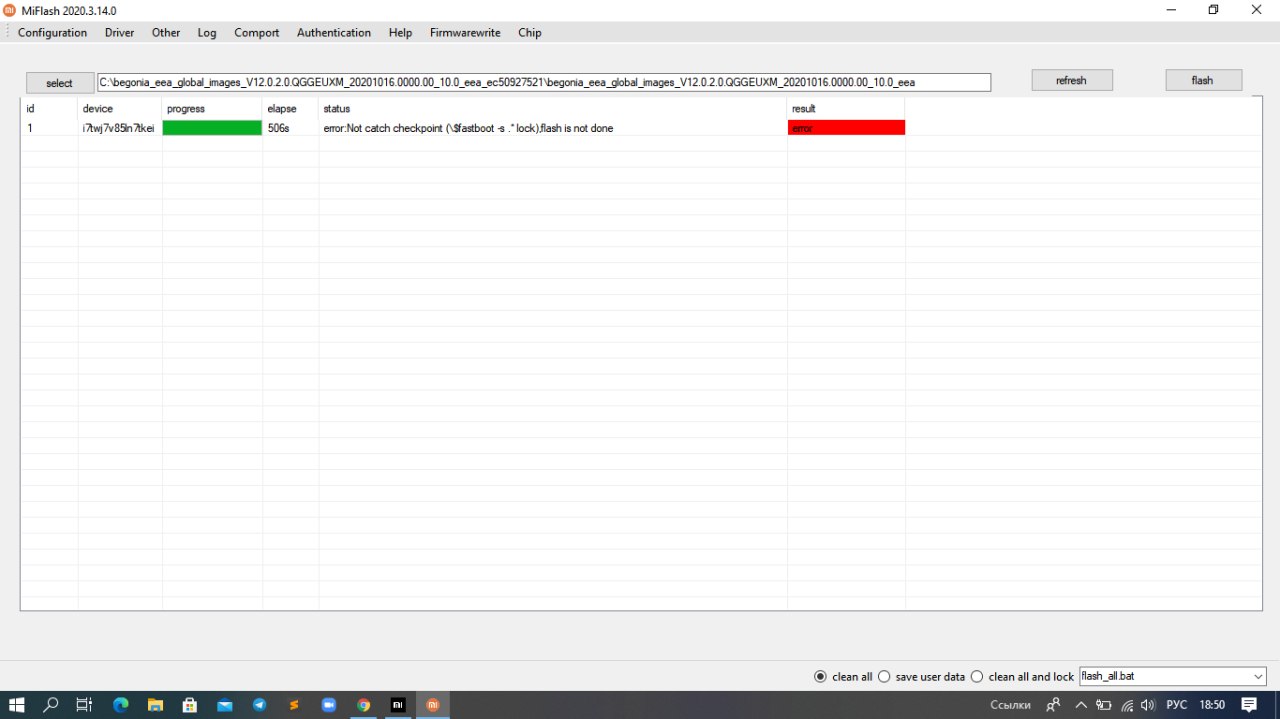Open the Configuration menu
Screen dimensions: 1280x719
click(x=52, y=32)
